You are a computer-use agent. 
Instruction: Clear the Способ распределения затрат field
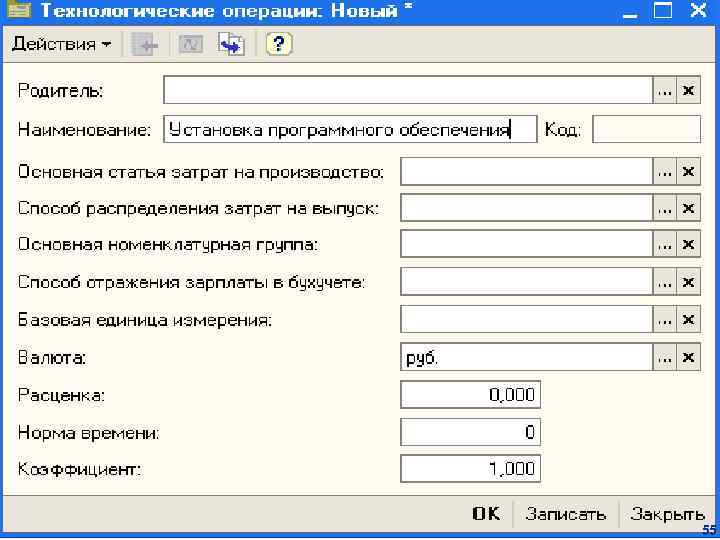coord(688,208)
